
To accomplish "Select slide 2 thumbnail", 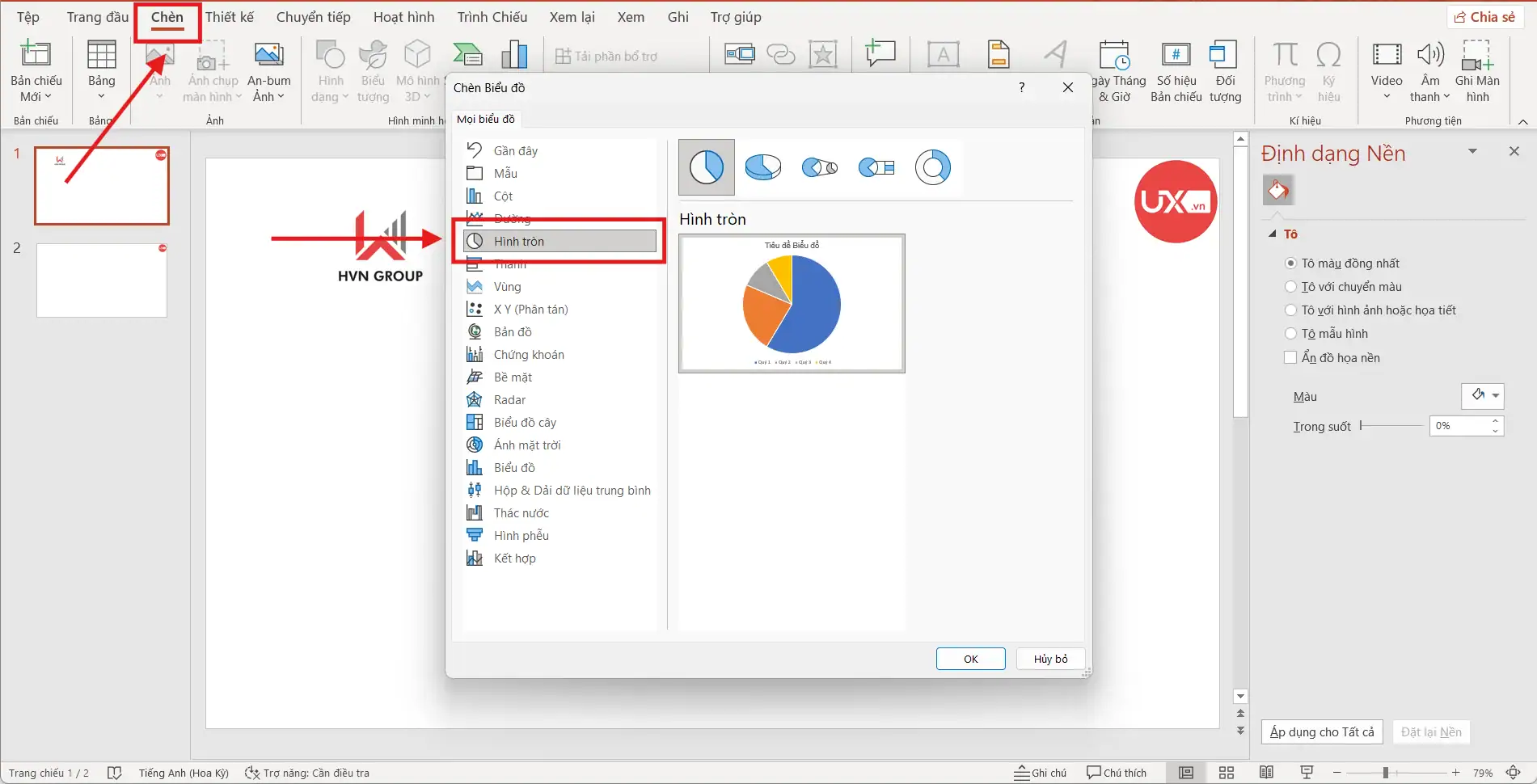I will coord(102,280).
